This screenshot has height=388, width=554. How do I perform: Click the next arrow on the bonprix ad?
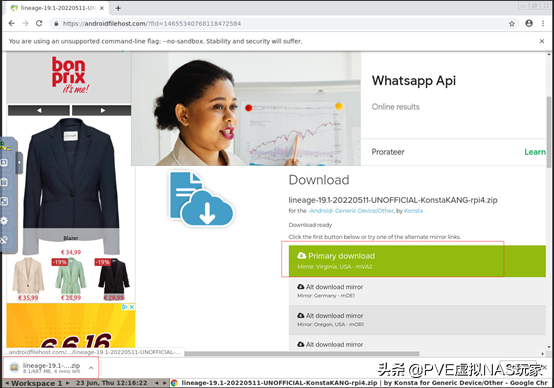coord(102,110)
